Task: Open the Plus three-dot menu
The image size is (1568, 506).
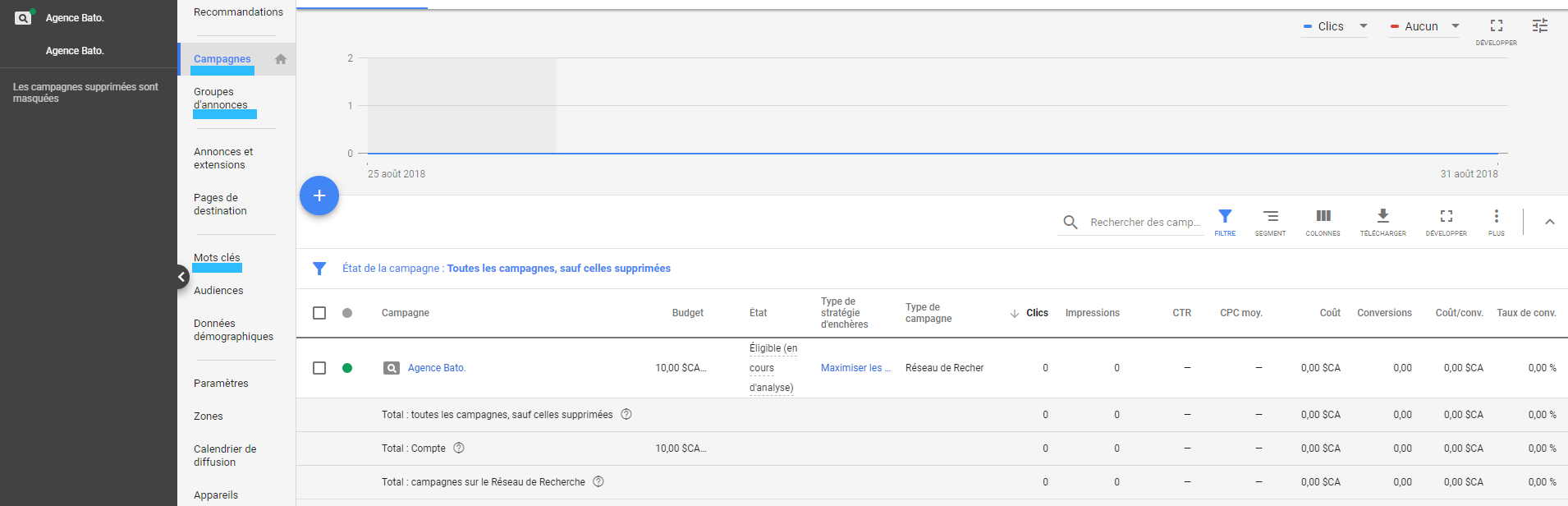Action: [x=1497, y=222]
